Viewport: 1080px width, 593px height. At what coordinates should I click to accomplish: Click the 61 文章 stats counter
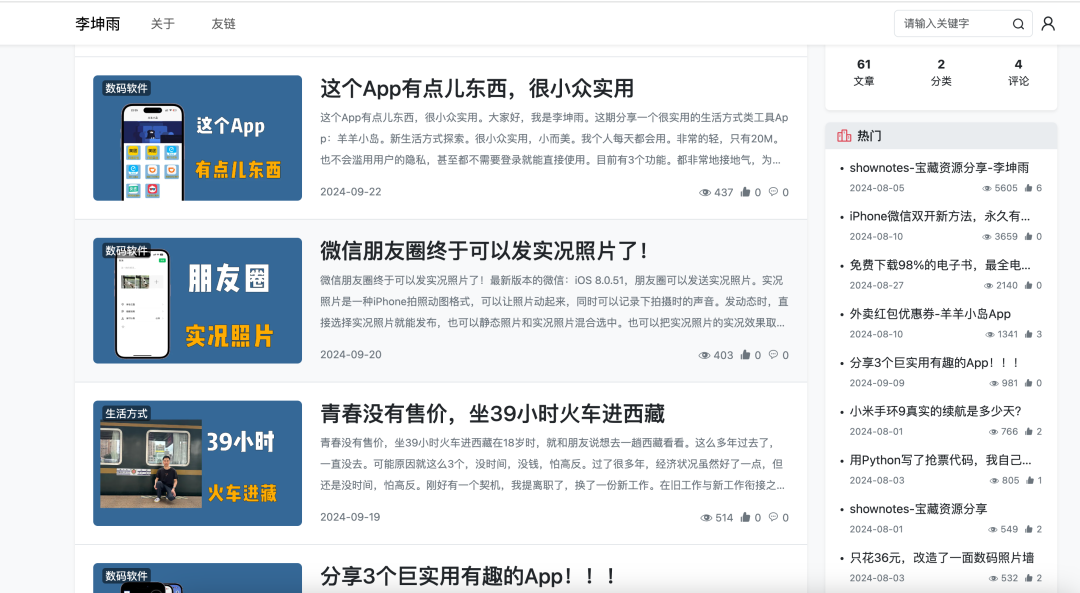[864, 70]
